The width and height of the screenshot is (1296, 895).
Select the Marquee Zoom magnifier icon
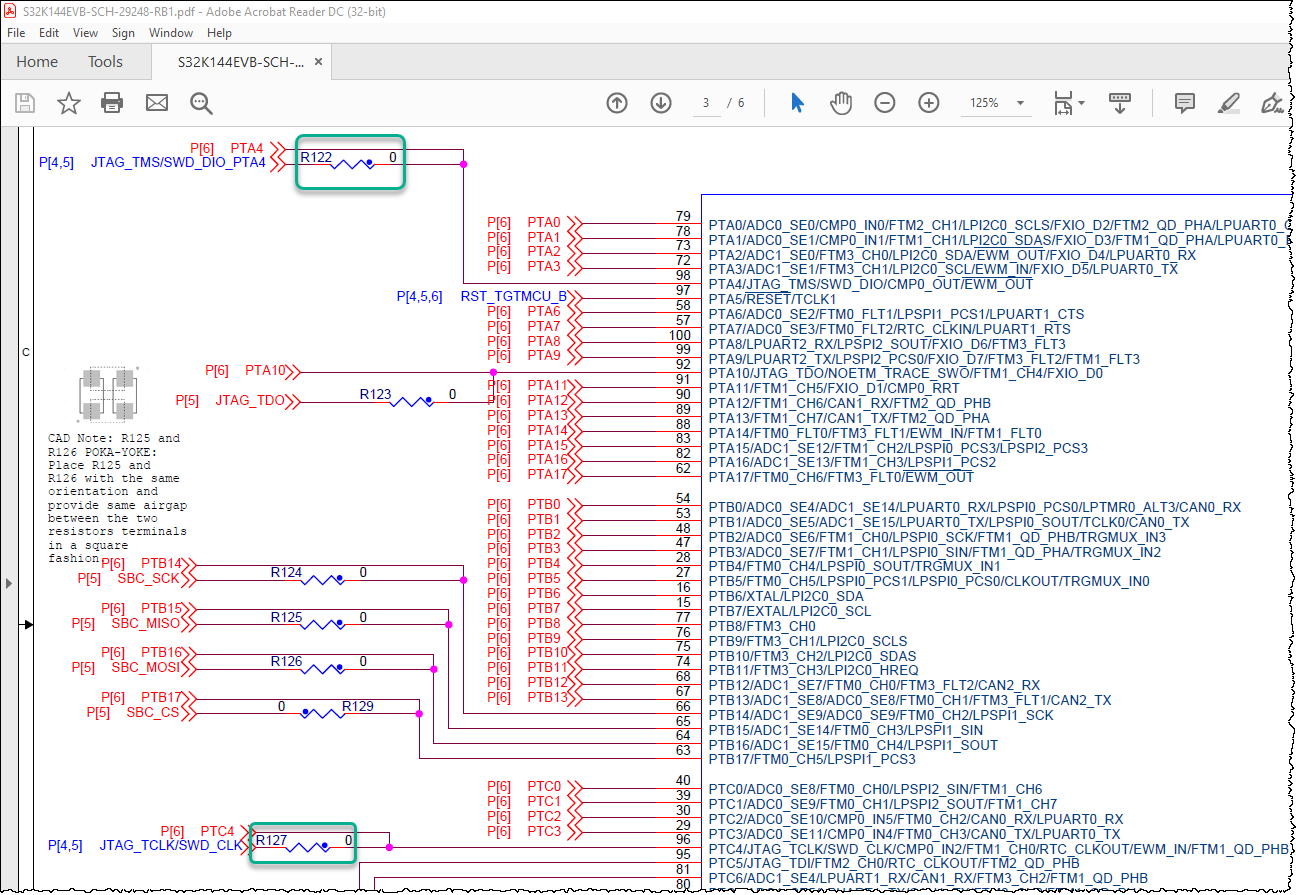pyautogui.click(x=201, y=103)
